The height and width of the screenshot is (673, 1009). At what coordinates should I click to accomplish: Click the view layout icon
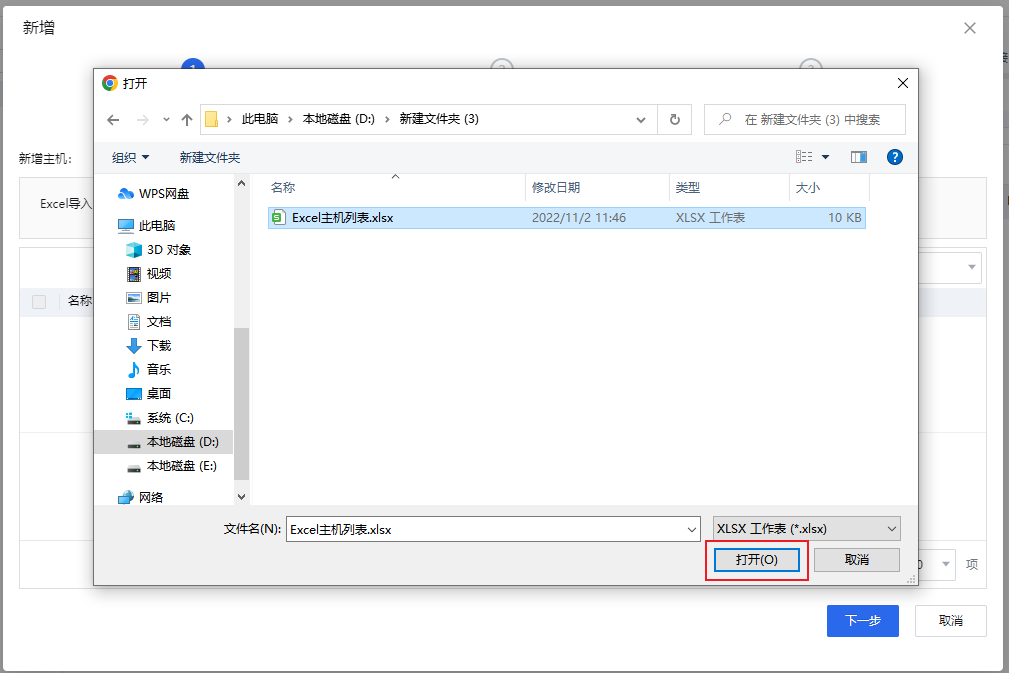[804, 157]
